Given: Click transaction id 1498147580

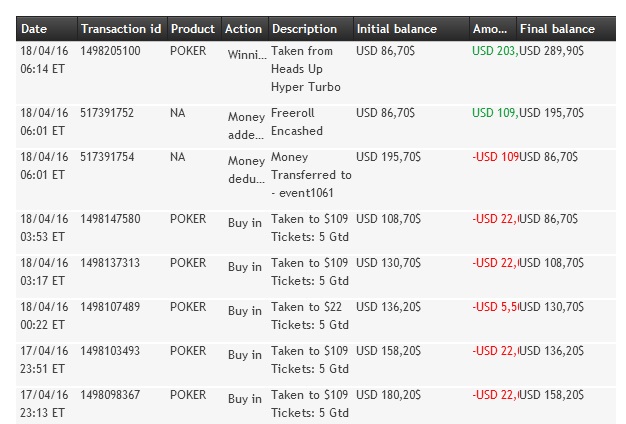Looking at the screenshot, I should [x=110, y=219].
